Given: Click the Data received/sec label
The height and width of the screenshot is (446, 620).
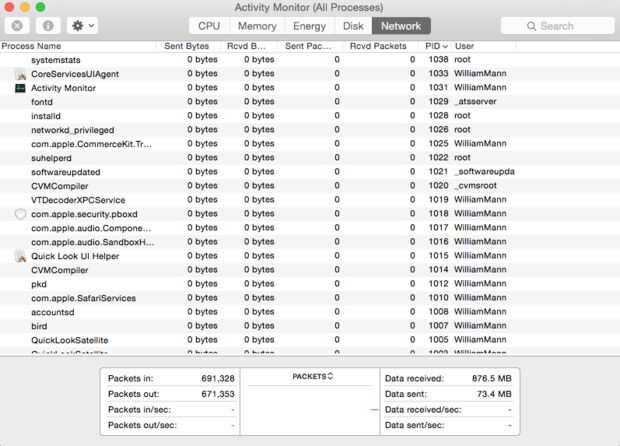Looking at the screenshot, I should 423,410.
